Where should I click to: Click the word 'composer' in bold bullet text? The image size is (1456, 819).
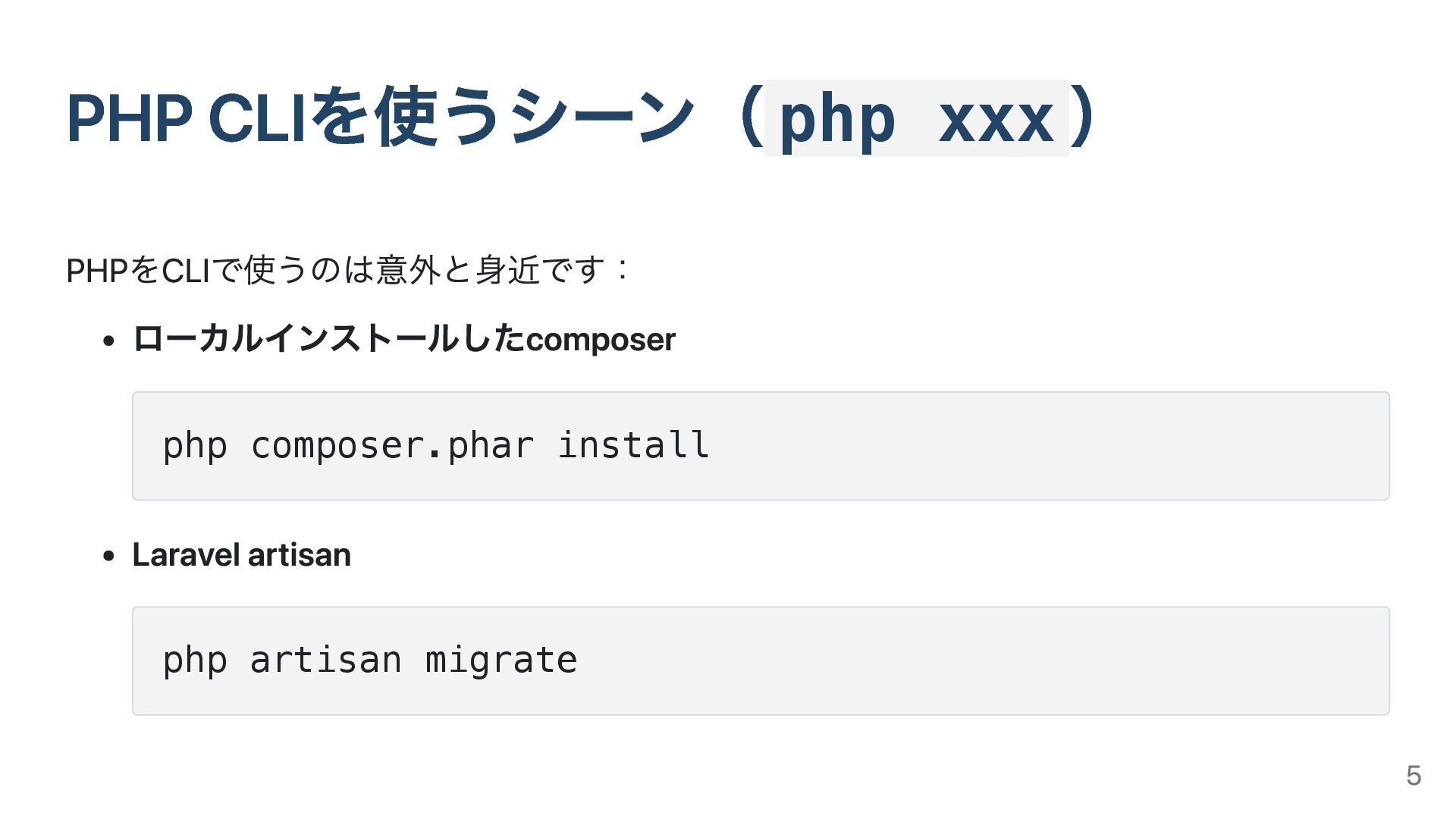600,340
